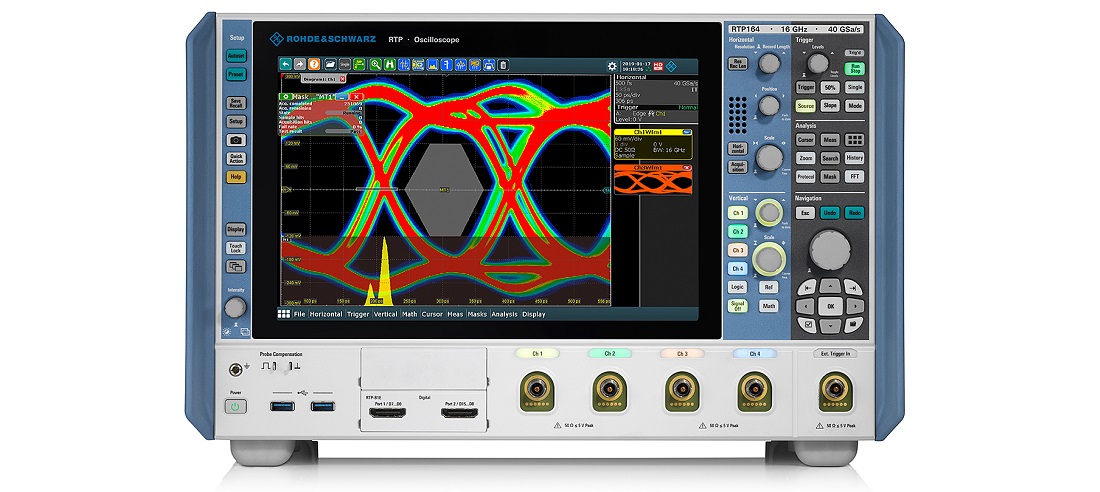Open the Mask dialog gear settings icon
Viewport: 1100px width, 492px height.
(x=286, y=96)
